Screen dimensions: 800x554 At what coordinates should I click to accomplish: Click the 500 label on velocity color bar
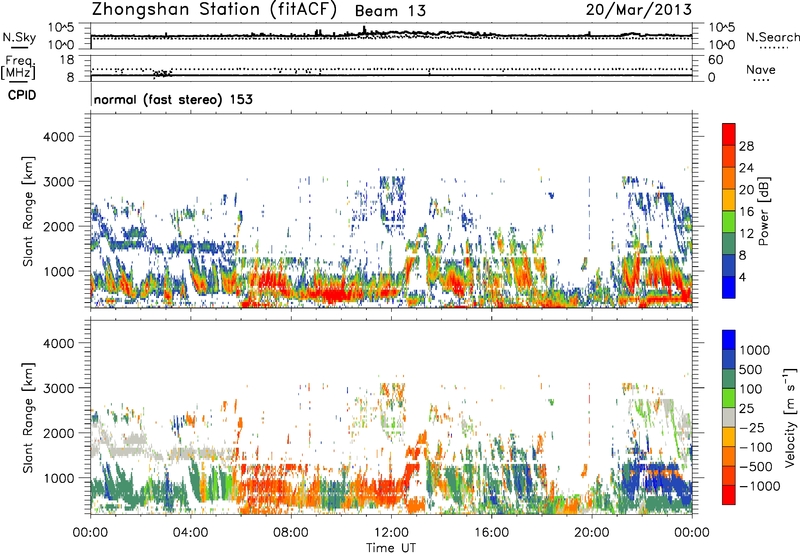(x=751, y=370)
